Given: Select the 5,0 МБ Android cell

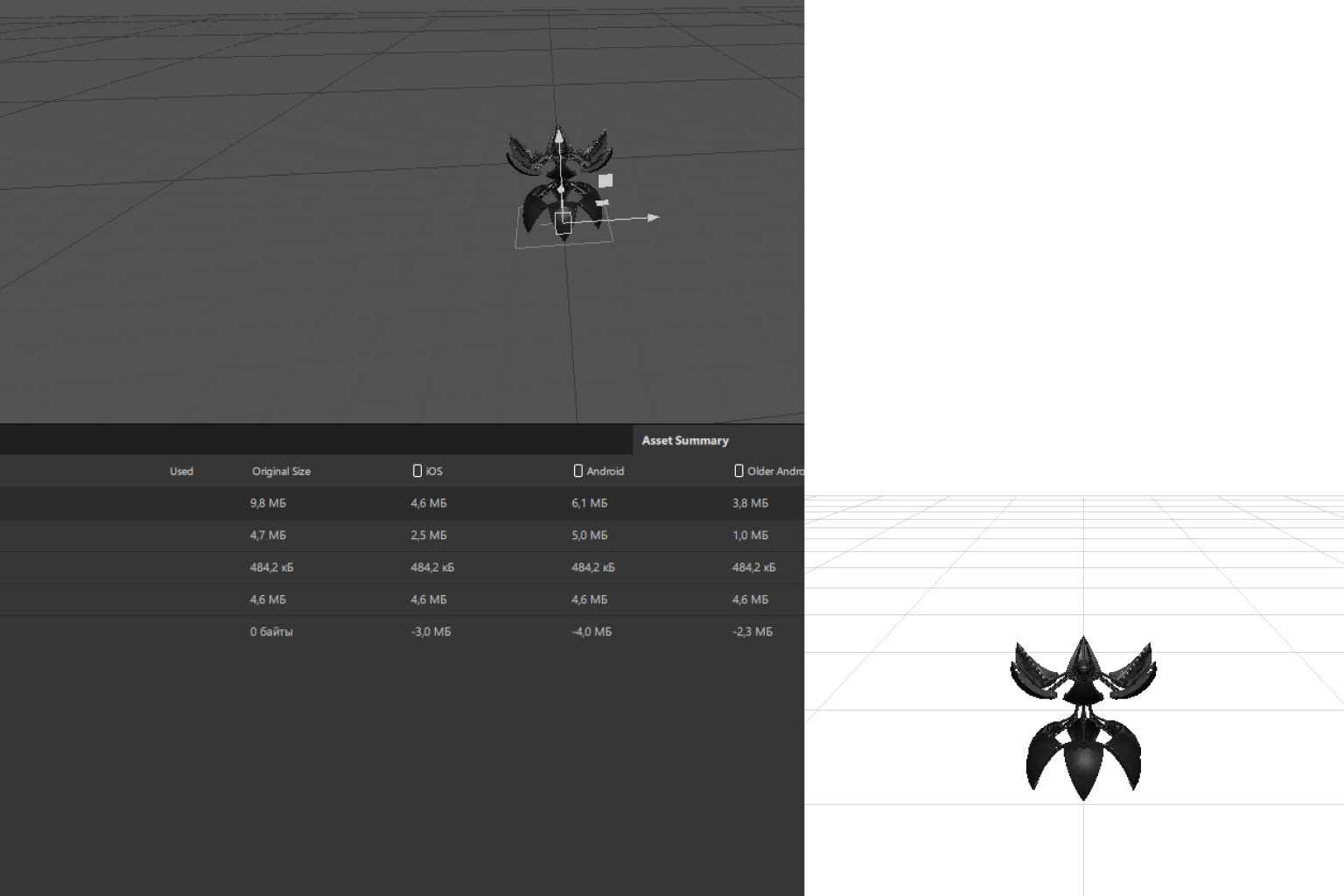Looking at the screenshot, I should [x=590, y=535].
